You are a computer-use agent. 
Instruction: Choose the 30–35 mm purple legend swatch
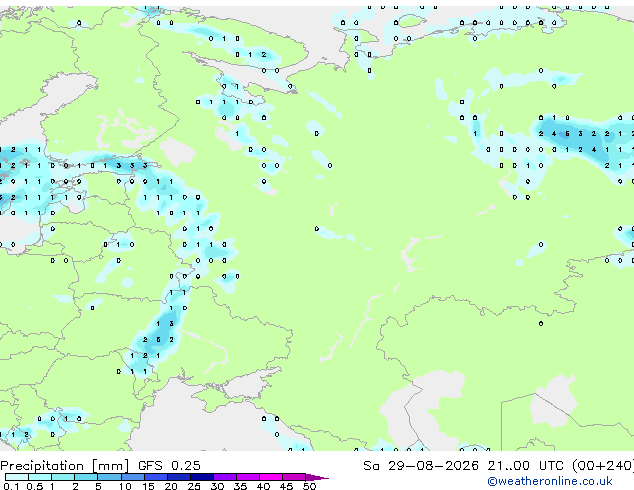click(225, 477)
